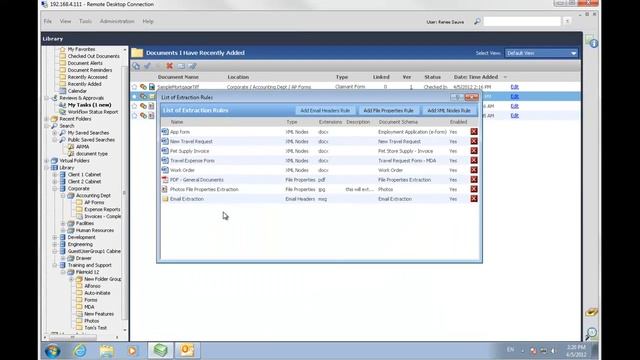Select AP Forms folder in tree

click(94, 202)
